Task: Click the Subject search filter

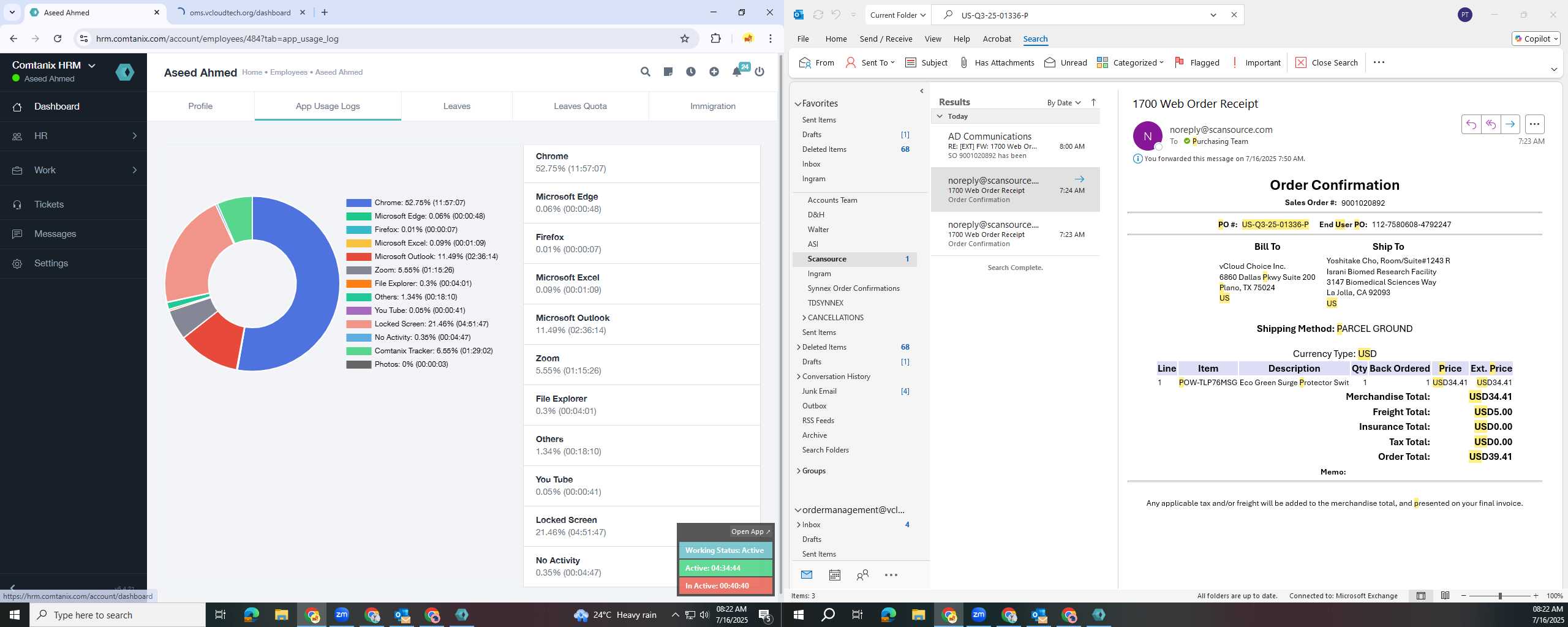Action: [x=926, y=62]
